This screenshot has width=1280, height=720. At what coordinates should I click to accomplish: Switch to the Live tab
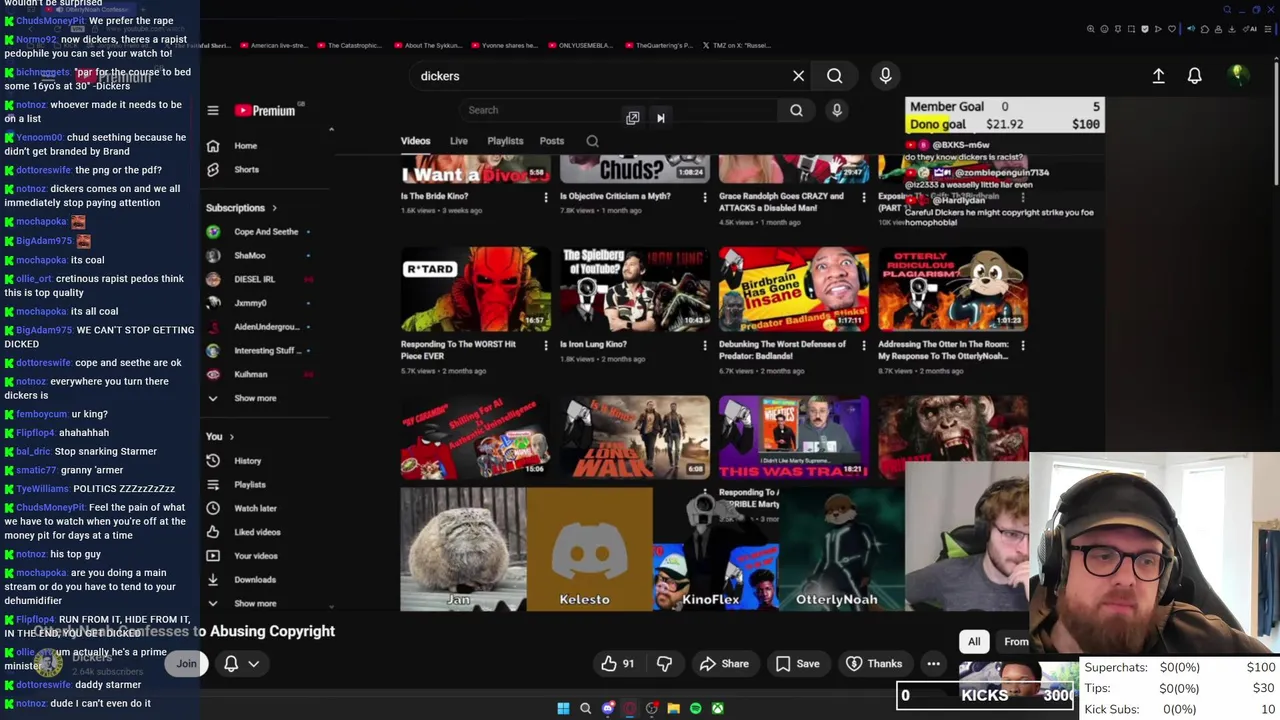click(458, 141)
